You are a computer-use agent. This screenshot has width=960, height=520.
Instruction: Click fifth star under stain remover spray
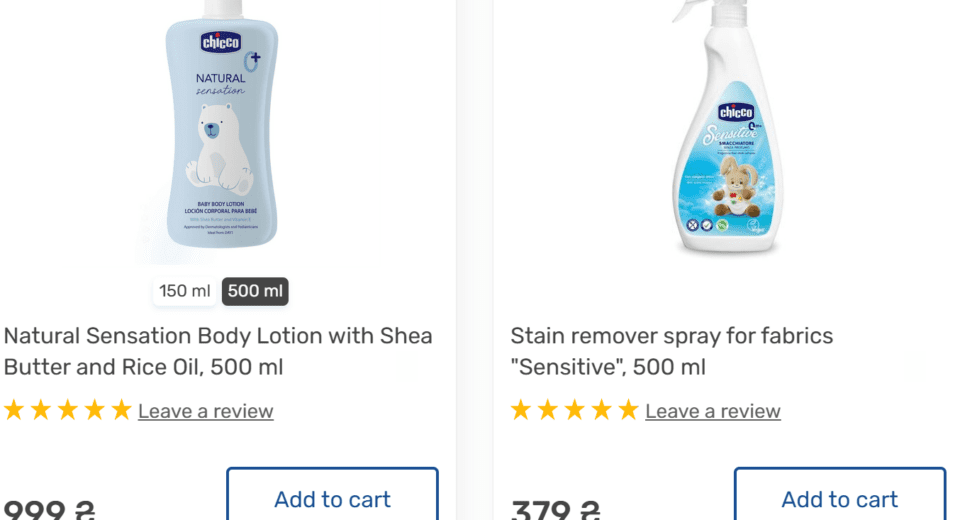[x=628, y=410]
